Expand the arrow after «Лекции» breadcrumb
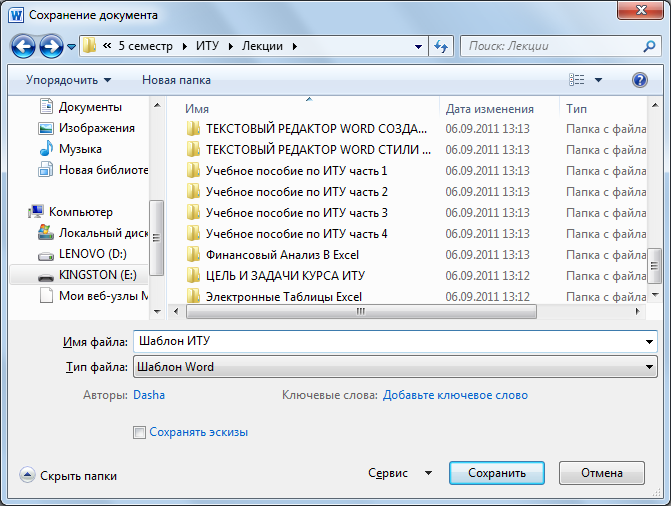 tap(294, 46)
